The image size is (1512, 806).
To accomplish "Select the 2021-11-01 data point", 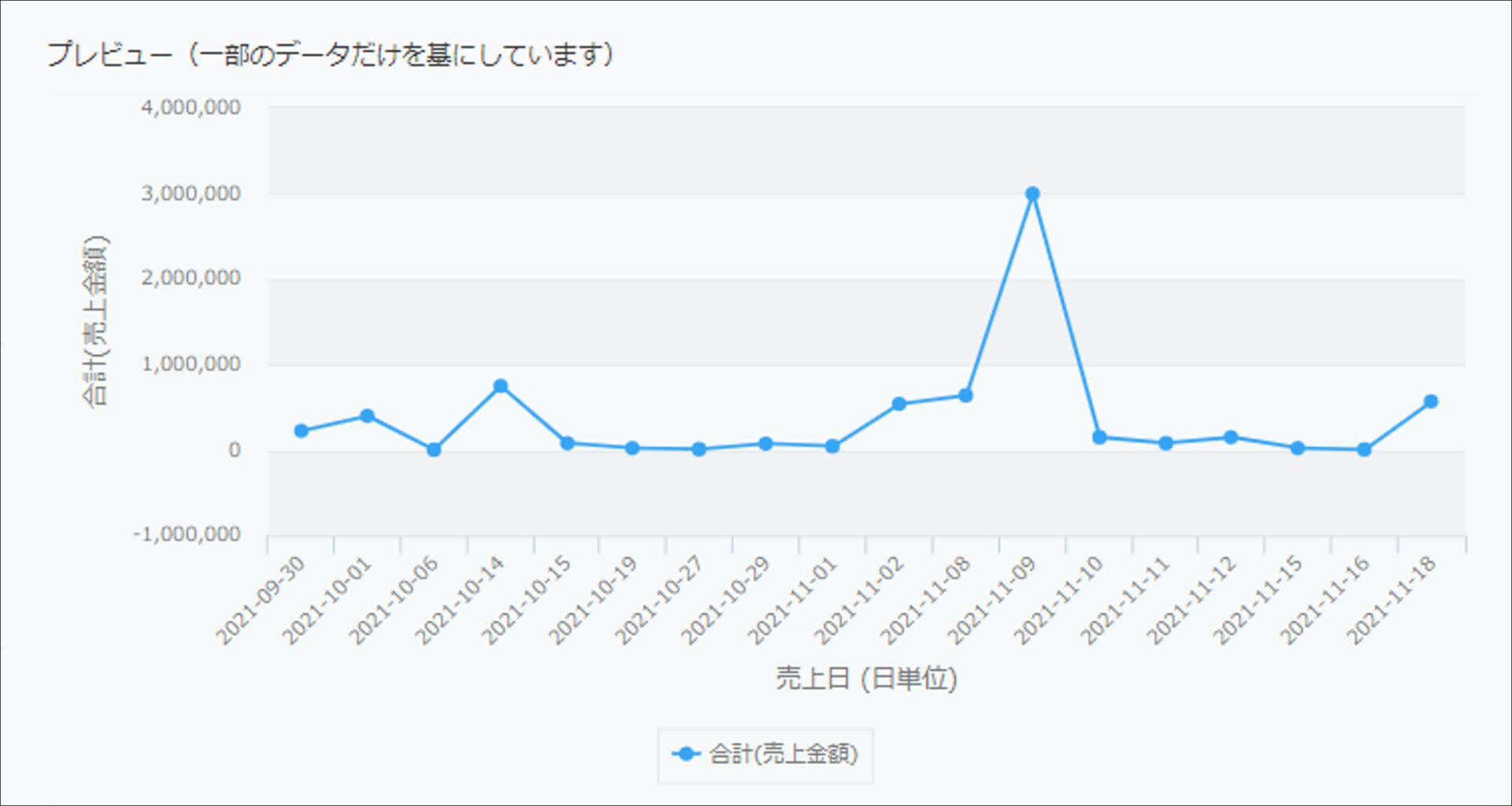I will pos(832,446).
